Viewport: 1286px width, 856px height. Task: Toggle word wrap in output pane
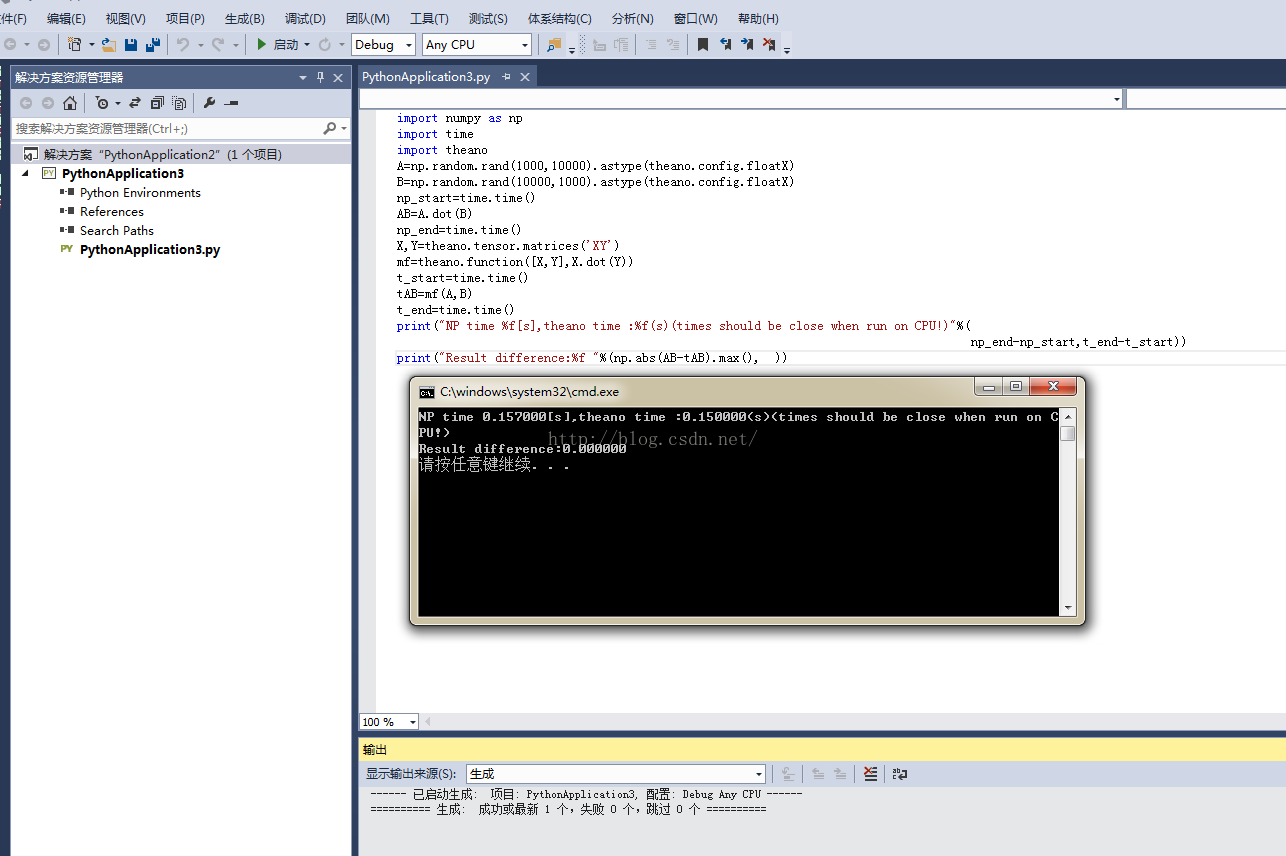900,773
